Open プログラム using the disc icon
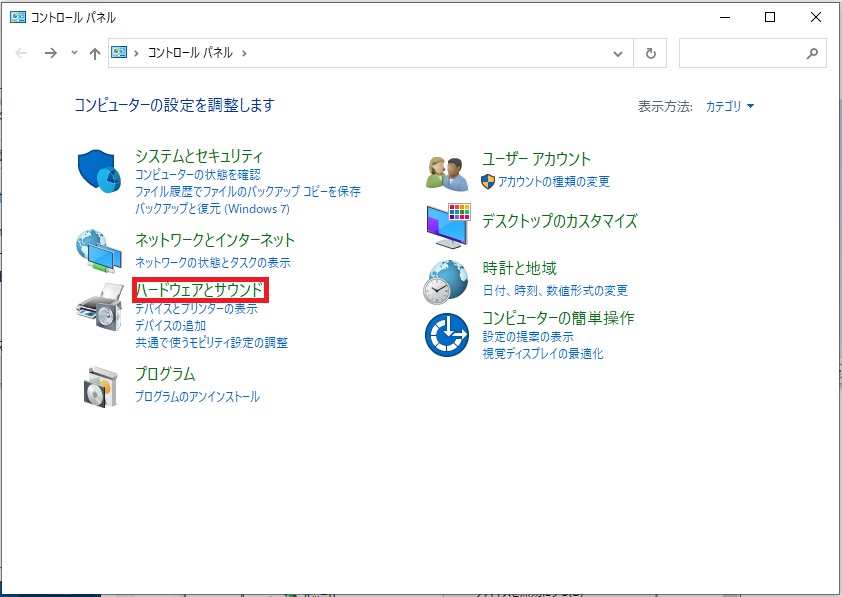 click(x=99, y=387)
